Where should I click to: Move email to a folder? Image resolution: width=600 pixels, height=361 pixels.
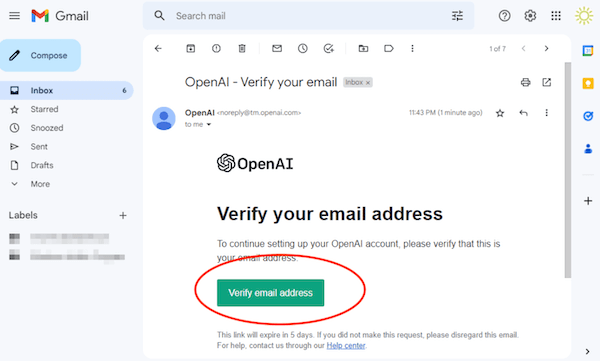tap(363, 49)
